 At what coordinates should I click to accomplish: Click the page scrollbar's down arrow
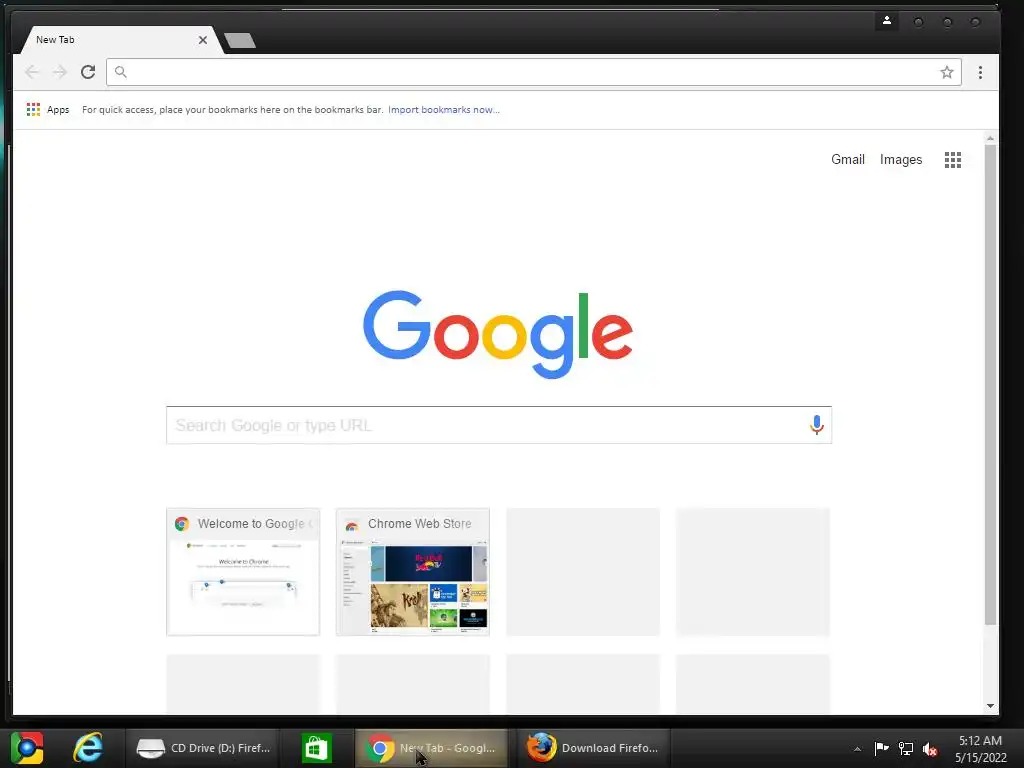(990, 706)
